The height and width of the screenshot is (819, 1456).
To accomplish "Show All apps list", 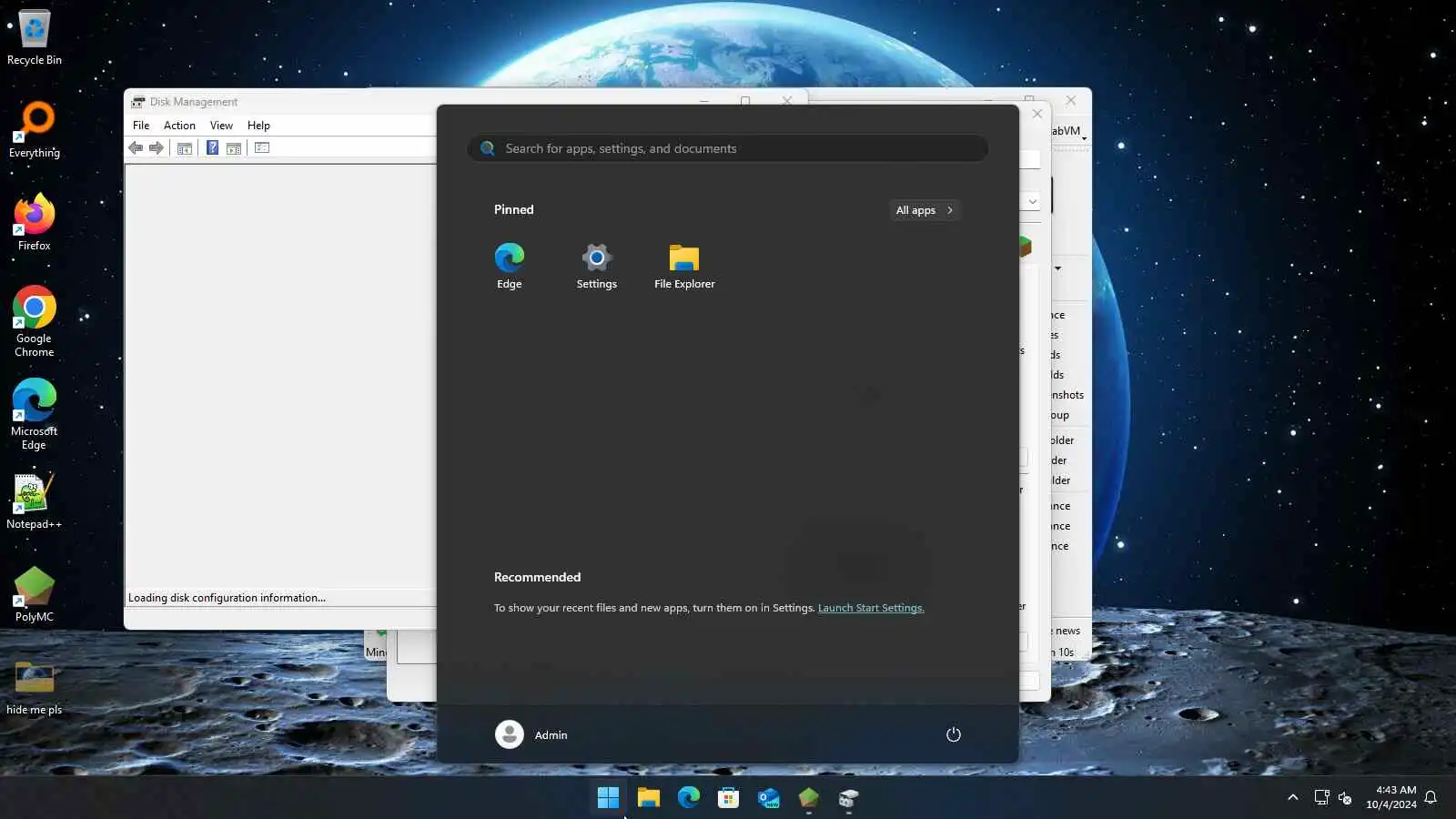I will coord(925,210).
